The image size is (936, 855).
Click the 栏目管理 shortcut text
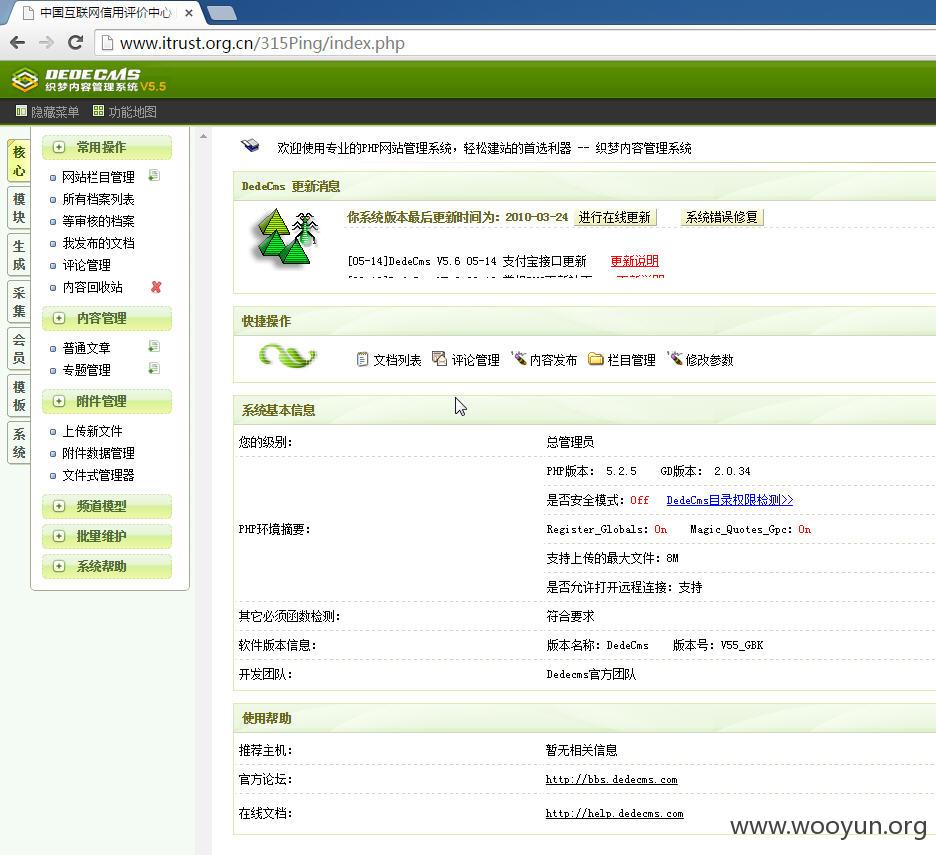click(632, 360)
